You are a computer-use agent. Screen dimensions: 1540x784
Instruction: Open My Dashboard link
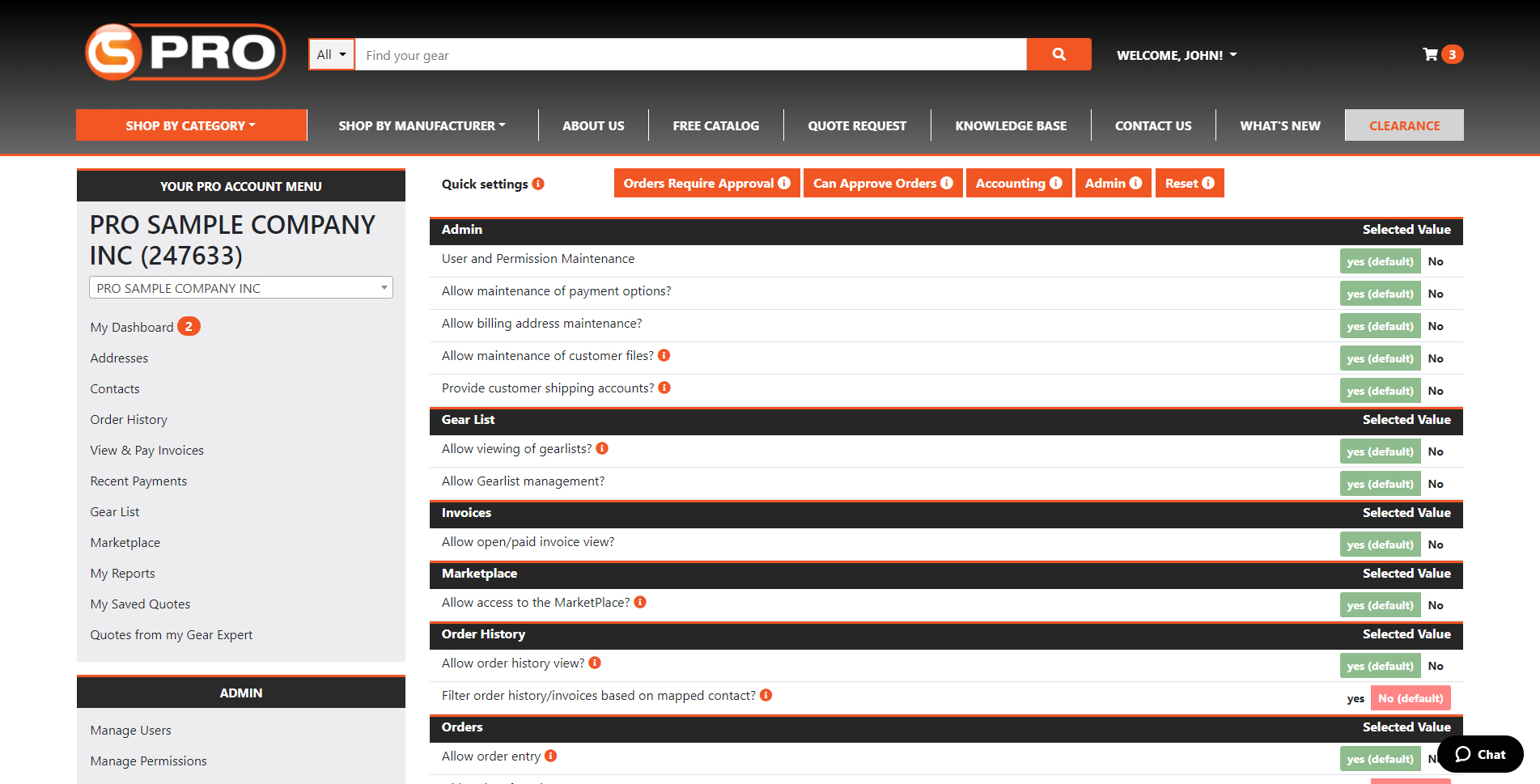[x=132, y=327]
